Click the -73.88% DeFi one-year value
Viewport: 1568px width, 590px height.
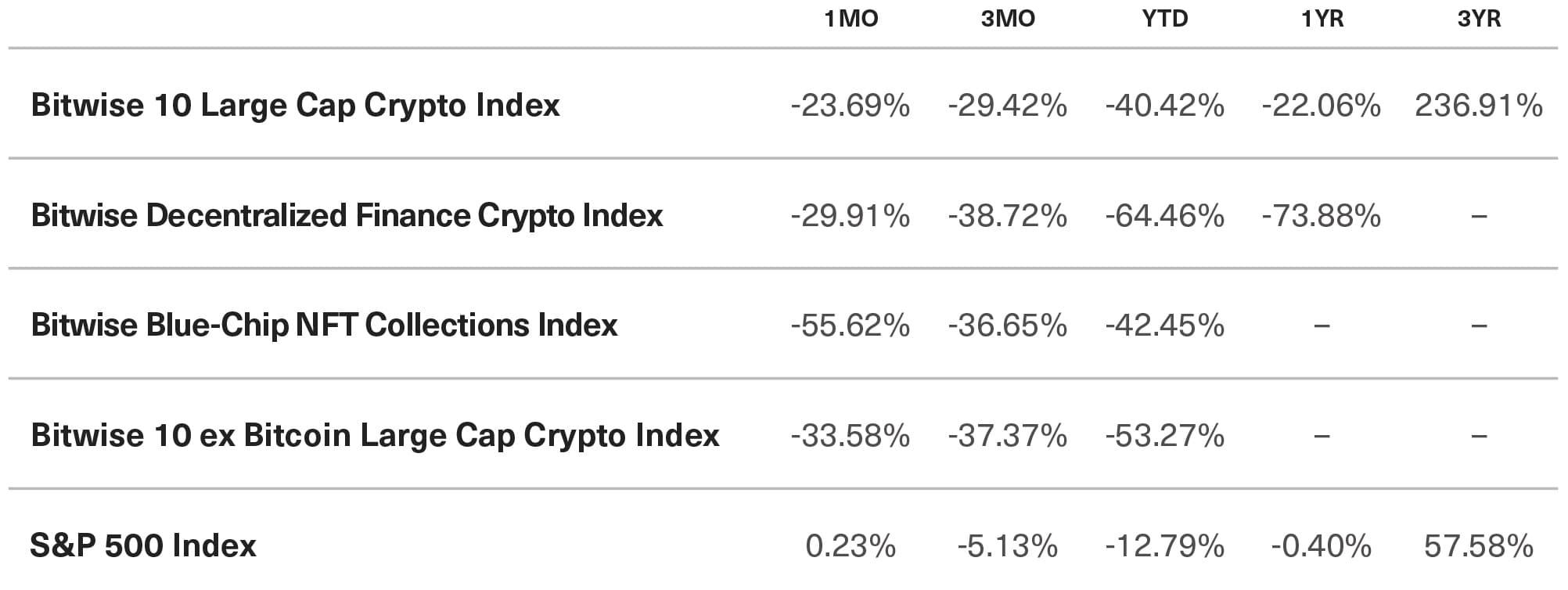pos(1322,216)
